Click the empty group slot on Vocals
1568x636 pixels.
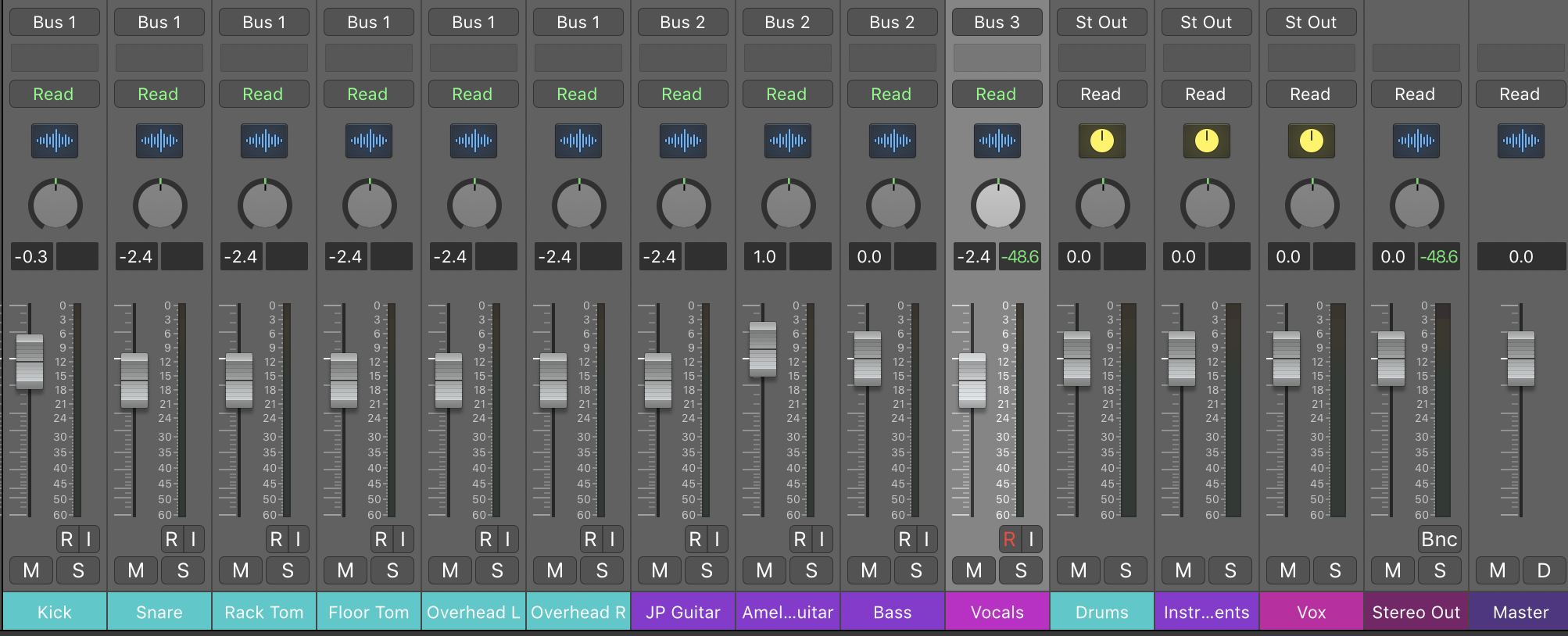997,58
